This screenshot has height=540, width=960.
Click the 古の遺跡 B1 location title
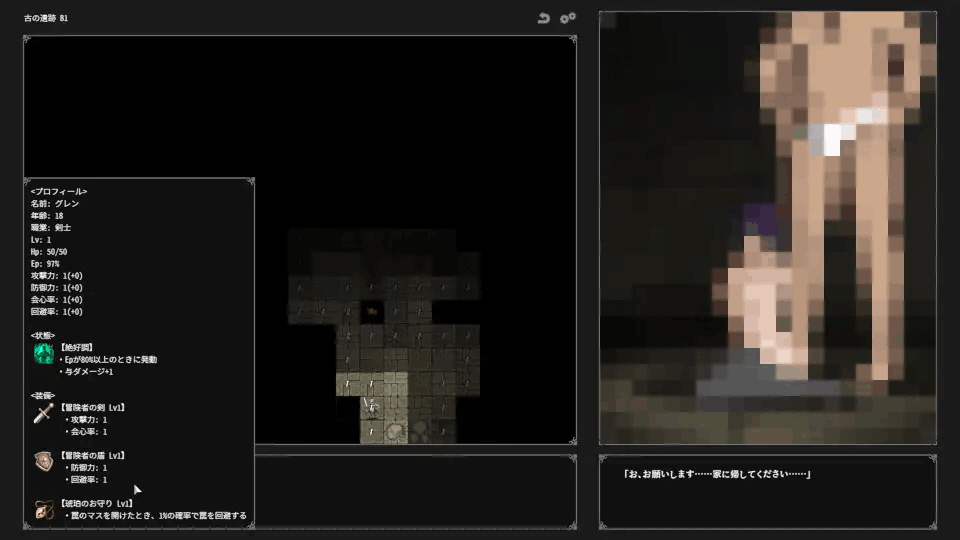point(46,18)
